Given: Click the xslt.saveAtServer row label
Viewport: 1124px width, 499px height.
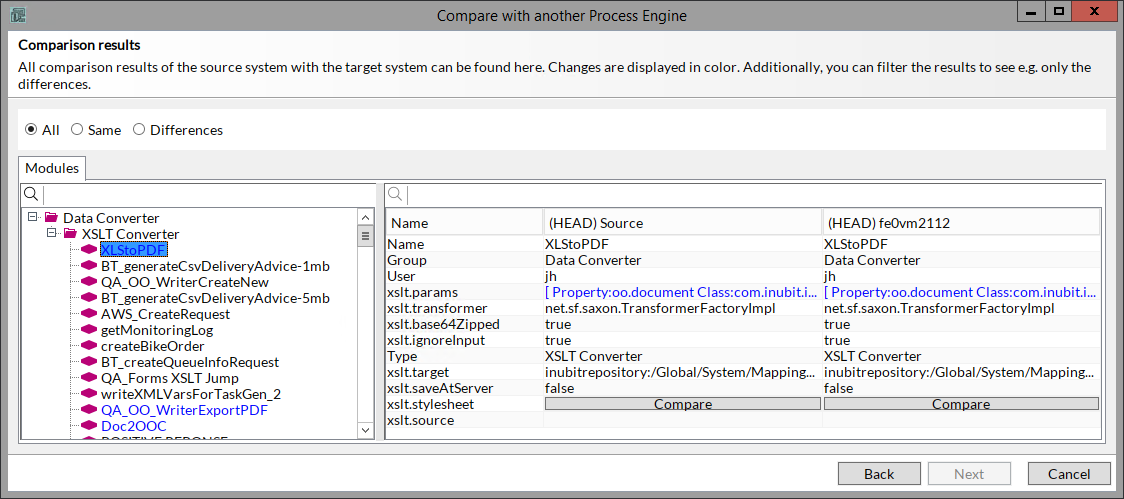Looking at the screenshot, I should pyautogui.click(x=440, y=388).
